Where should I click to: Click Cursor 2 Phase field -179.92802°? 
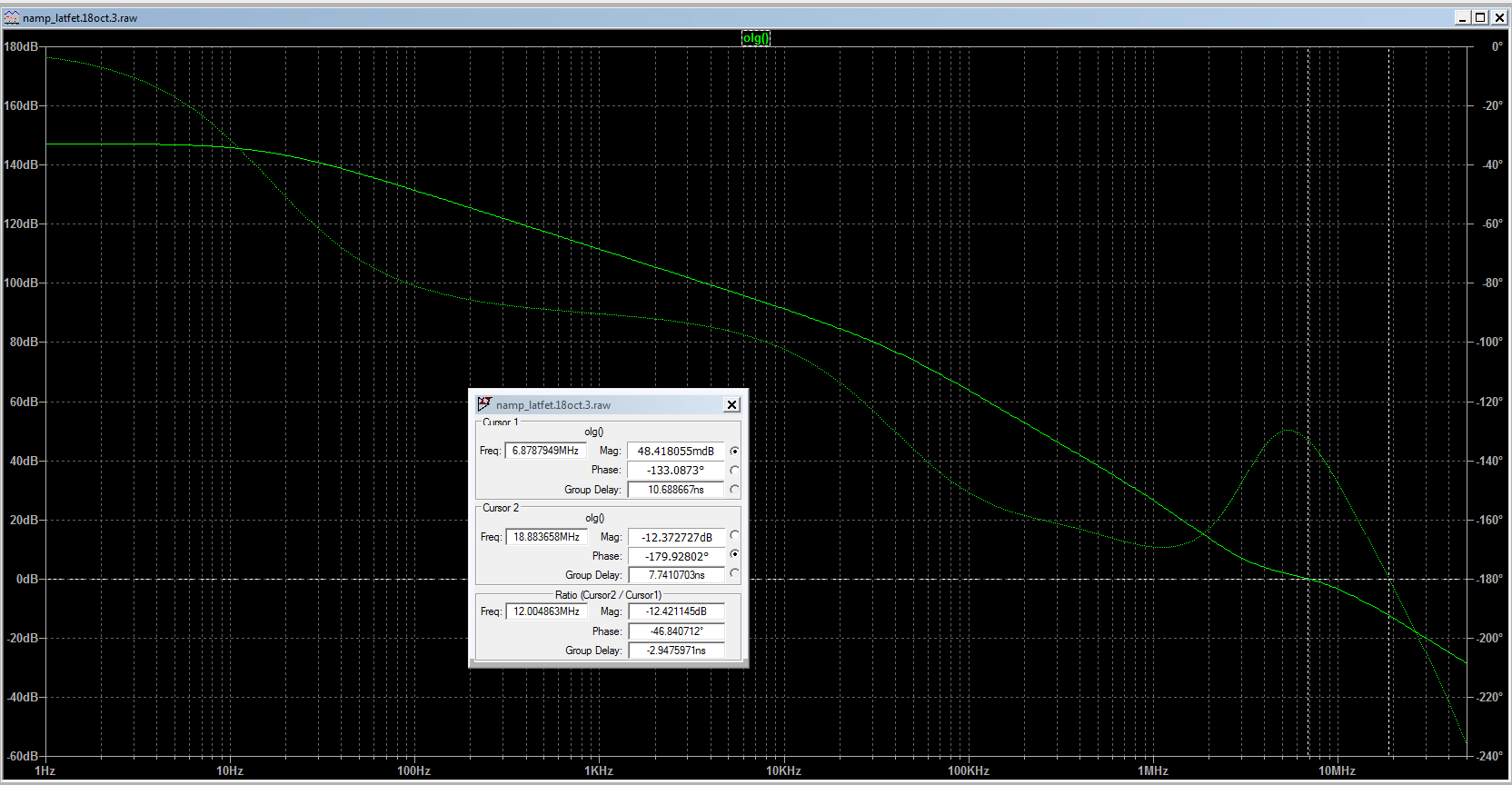676,556
